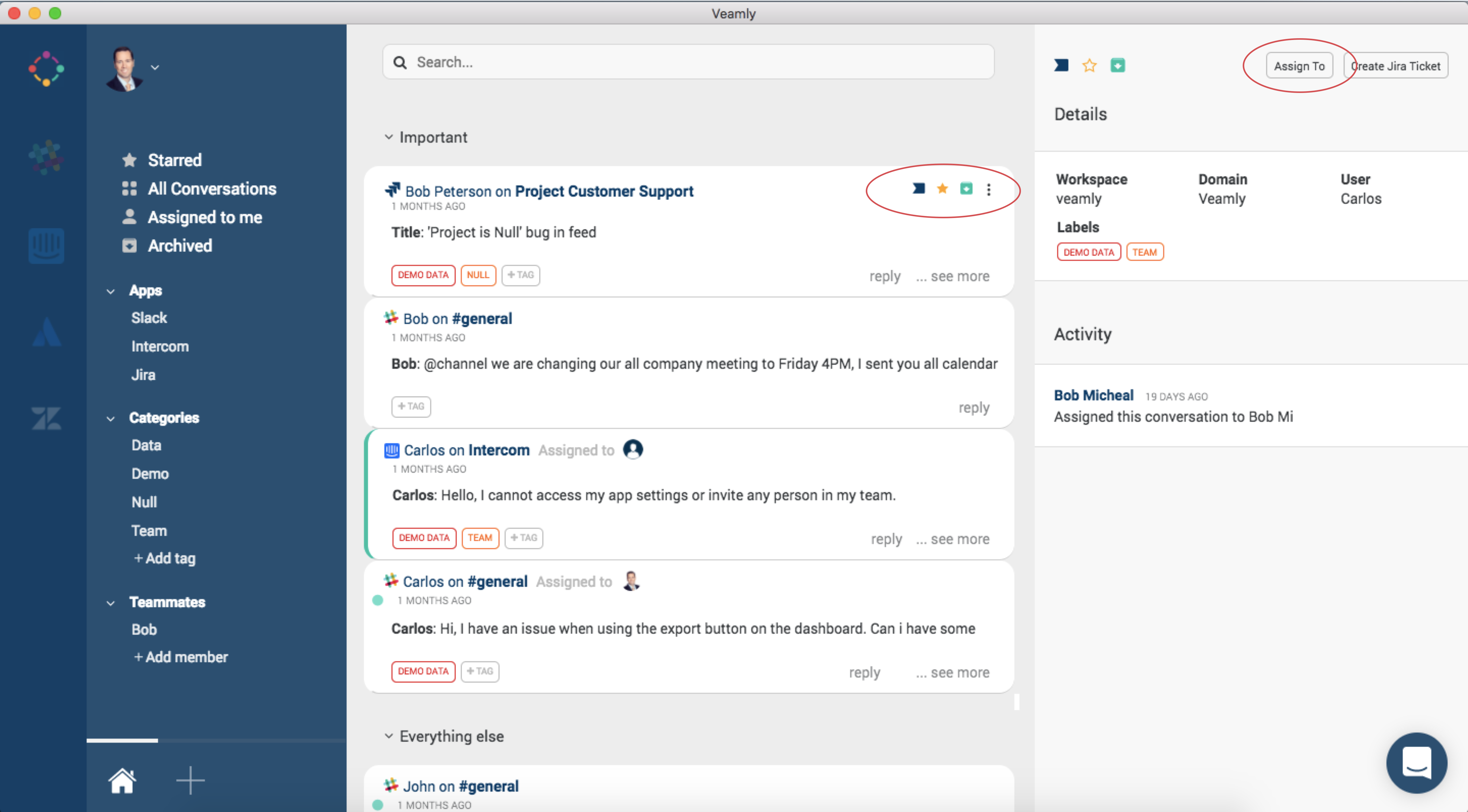Open more options on Bob Peterson card

[x=989, y=189]
